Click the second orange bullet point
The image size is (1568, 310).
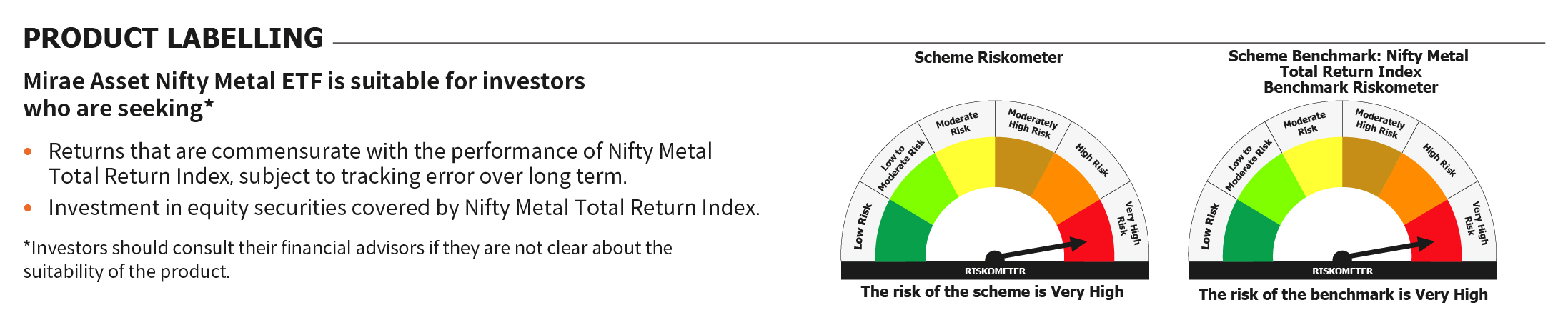(x=28, y=208)
